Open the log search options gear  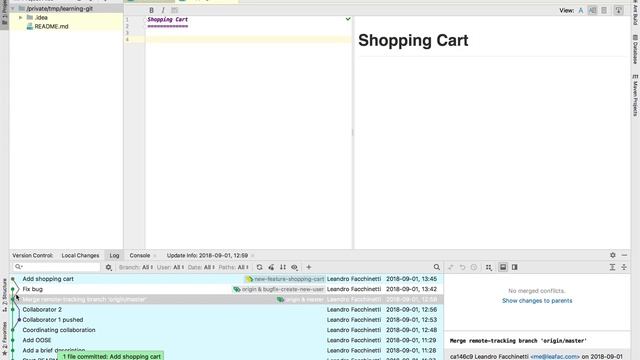tap(109, 267)
